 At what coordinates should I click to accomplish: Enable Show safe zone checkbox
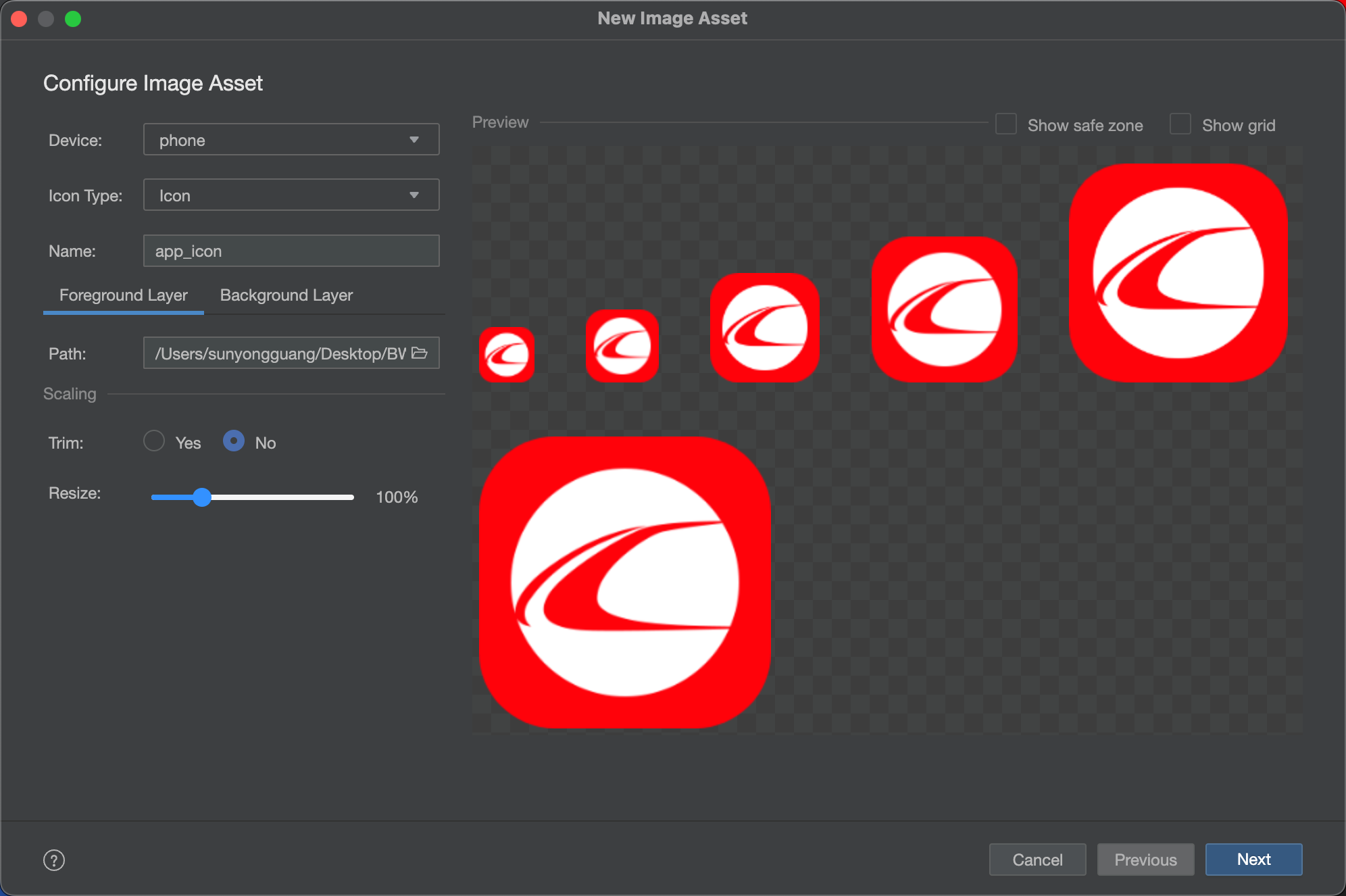tap(1006, 124)
